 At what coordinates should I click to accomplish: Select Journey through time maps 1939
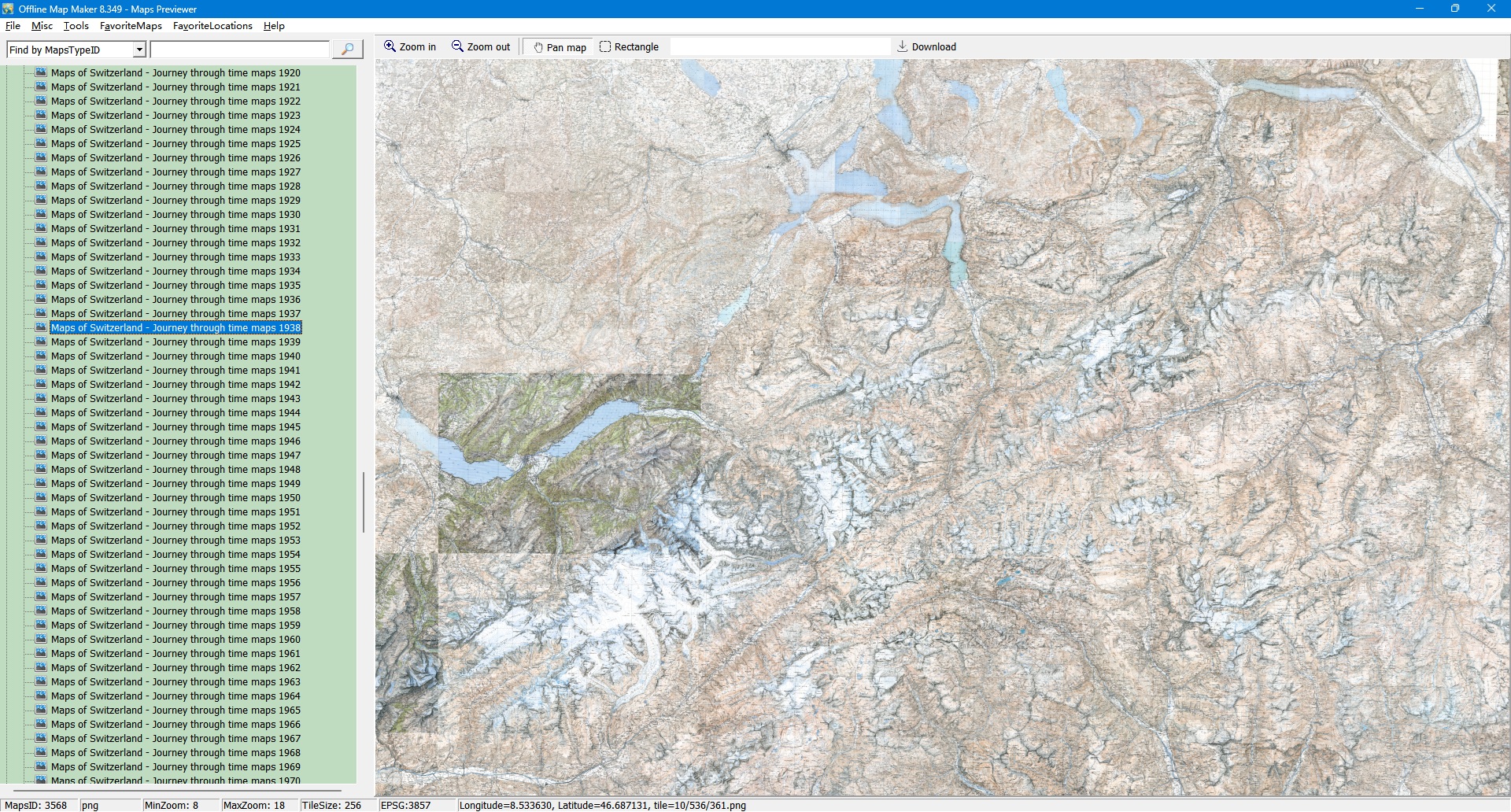[x=175, y=342]
